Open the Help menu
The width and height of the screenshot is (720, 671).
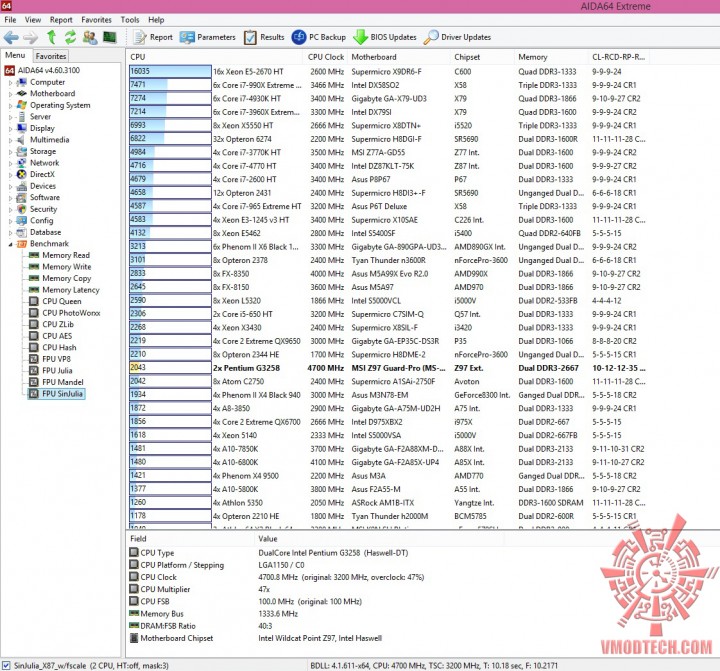(x=156, y=20)
